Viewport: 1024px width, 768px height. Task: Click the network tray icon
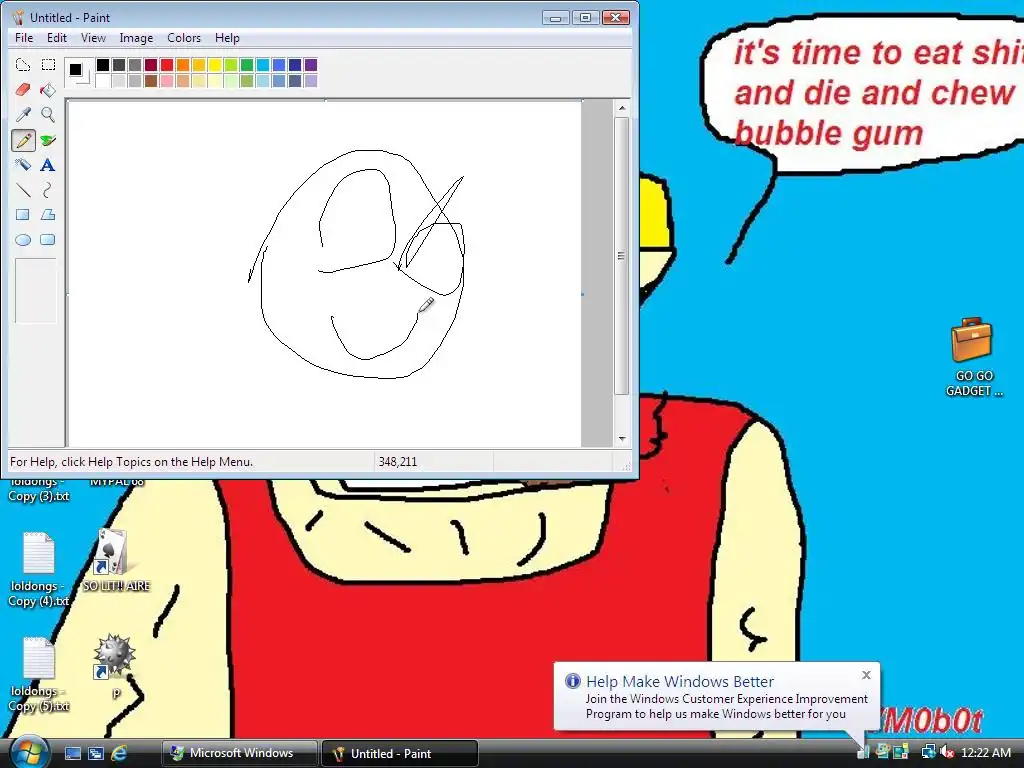click(928, 753)
